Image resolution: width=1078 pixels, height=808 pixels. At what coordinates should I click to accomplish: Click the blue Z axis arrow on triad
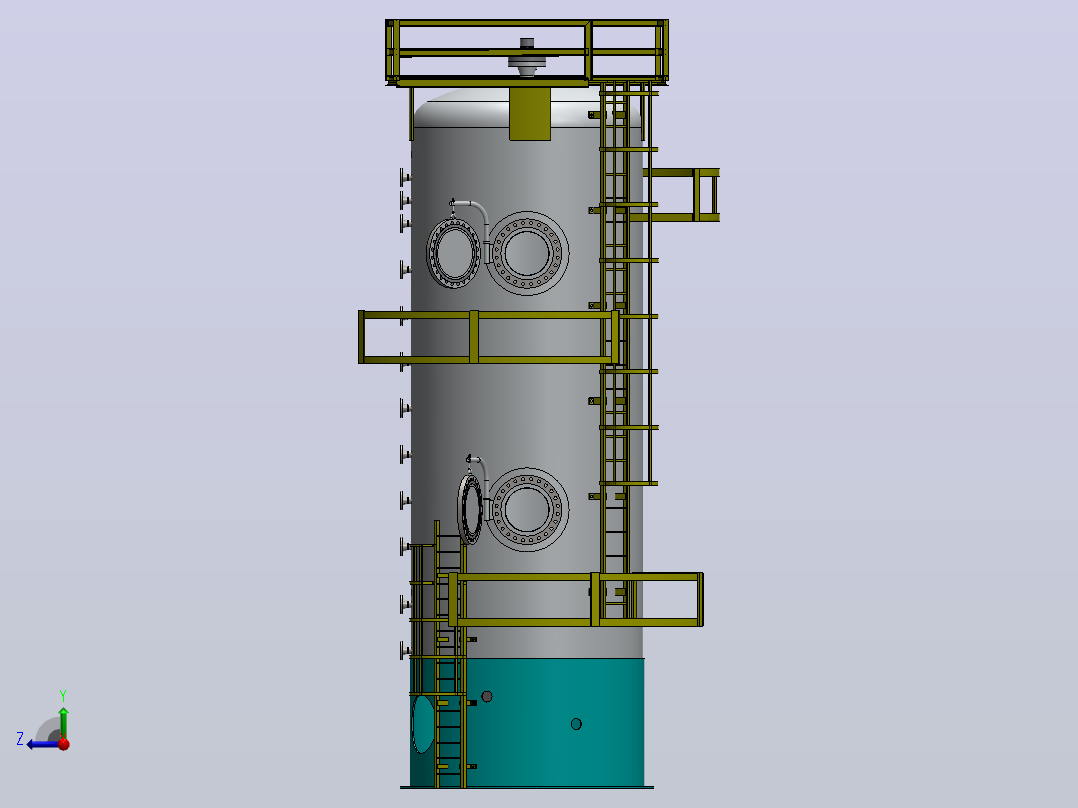click(x=41, y=744)
